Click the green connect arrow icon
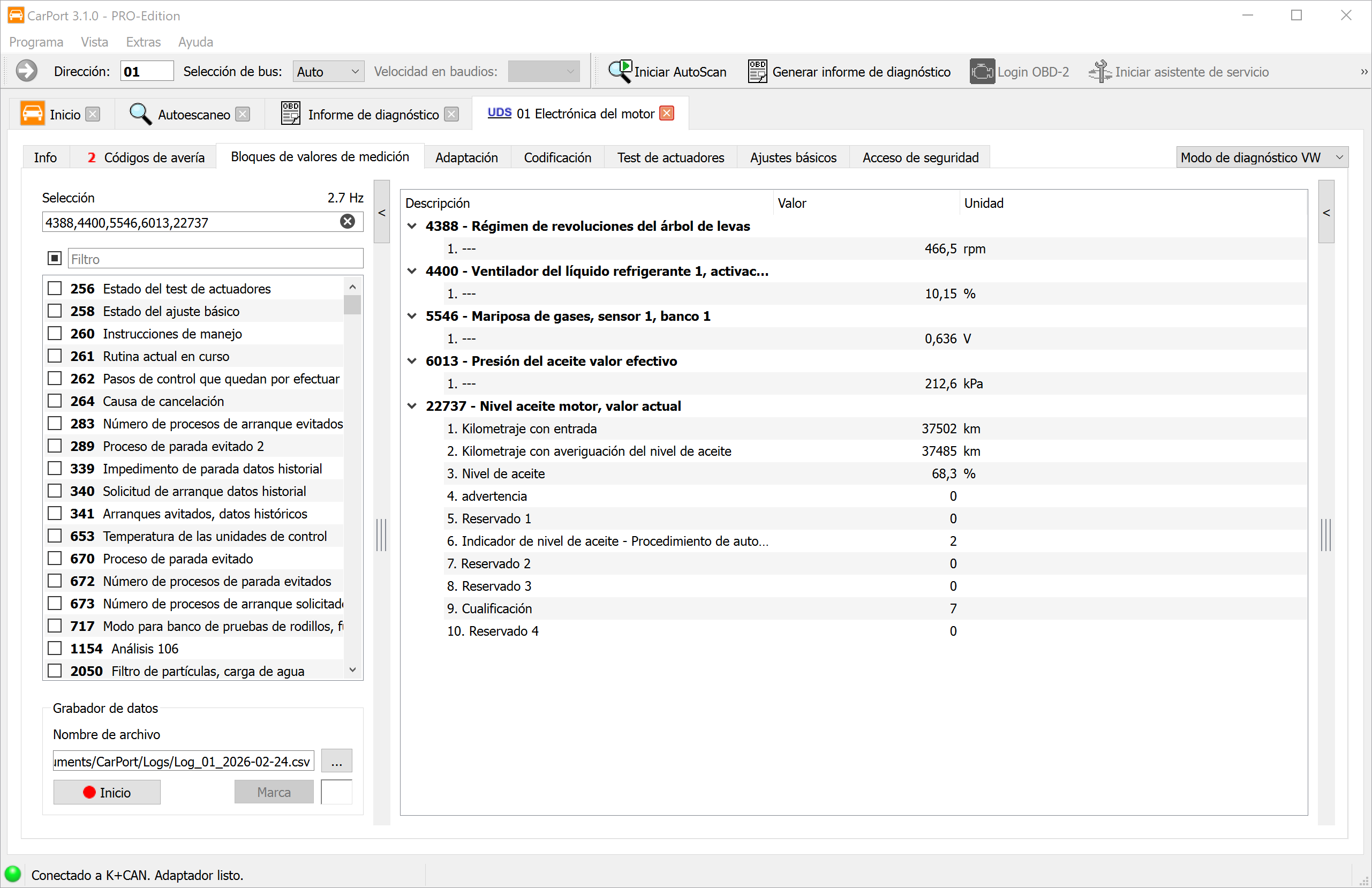This screenshot has height=888, width=1372. [x=27, y=72]
